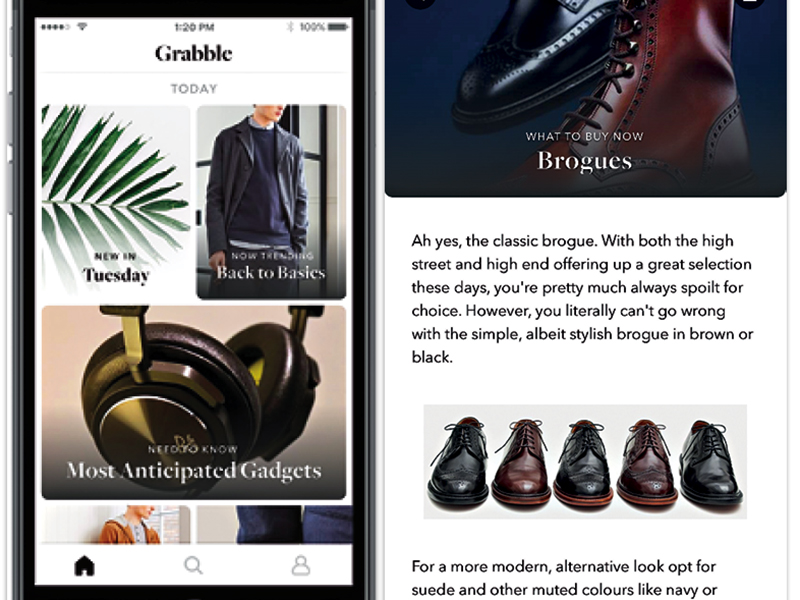The width and height of the screenshot is (800, 600).
Task: Click the What To Buy Now label
Action: tap(585, 136)
